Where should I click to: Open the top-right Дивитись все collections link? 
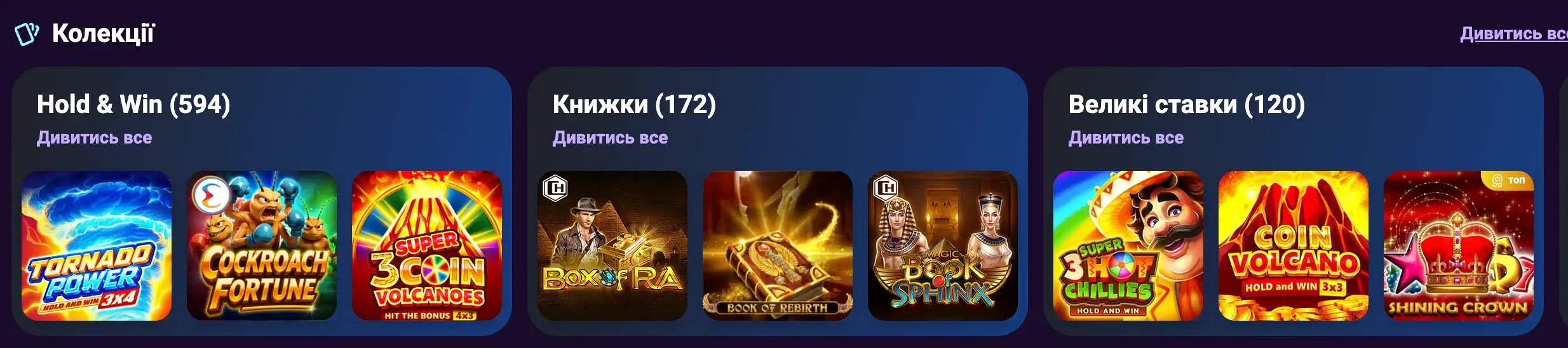click(1514, 34)
